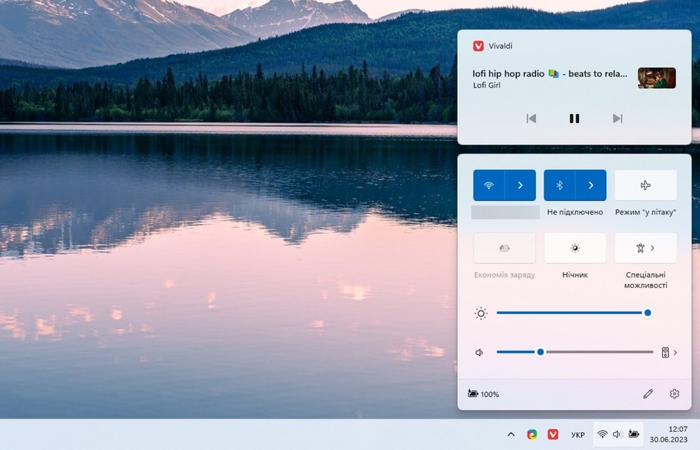Open battery settings showing 100%

pyautogui.click(x=483, y=394)
